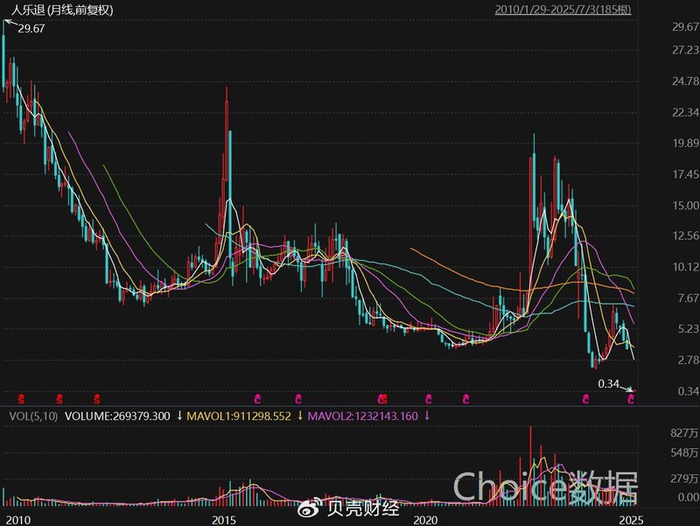Screen dimensions: 700x526
Task: Click the magenta C marker at 2020
Action: point(429,399)
